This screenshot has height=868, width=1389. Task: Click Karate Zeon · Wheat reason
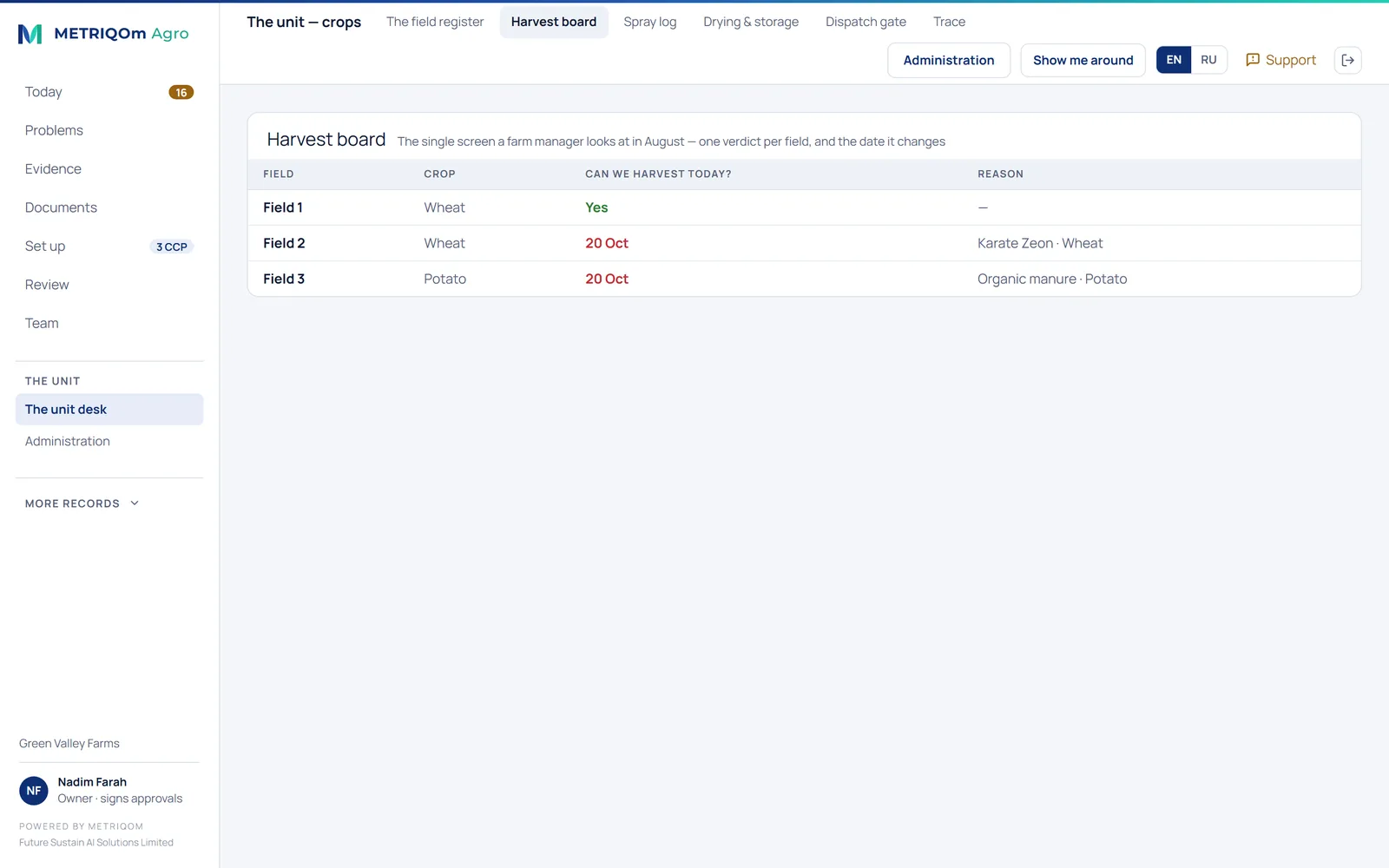(x=1040, y=243)
